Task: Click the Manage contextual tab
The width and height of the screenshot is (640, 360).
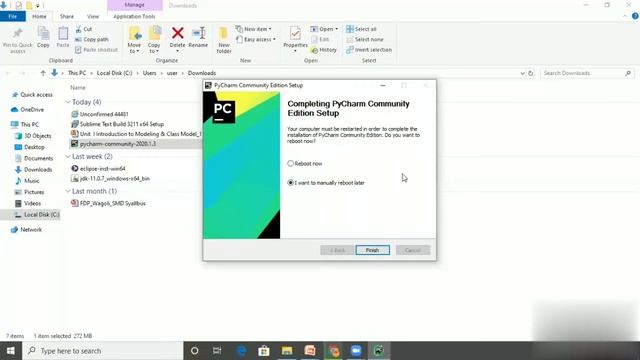Action: pyautogui.click(x=134, y=5)
